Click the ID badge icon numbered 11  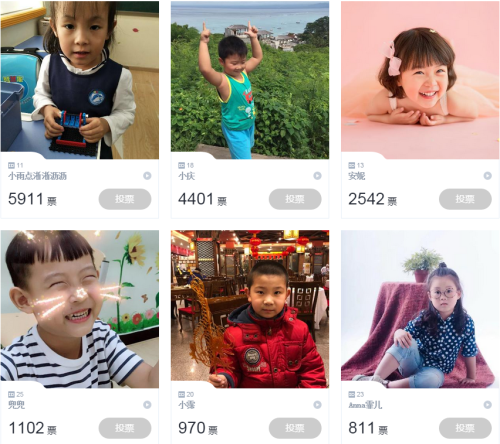11,165
